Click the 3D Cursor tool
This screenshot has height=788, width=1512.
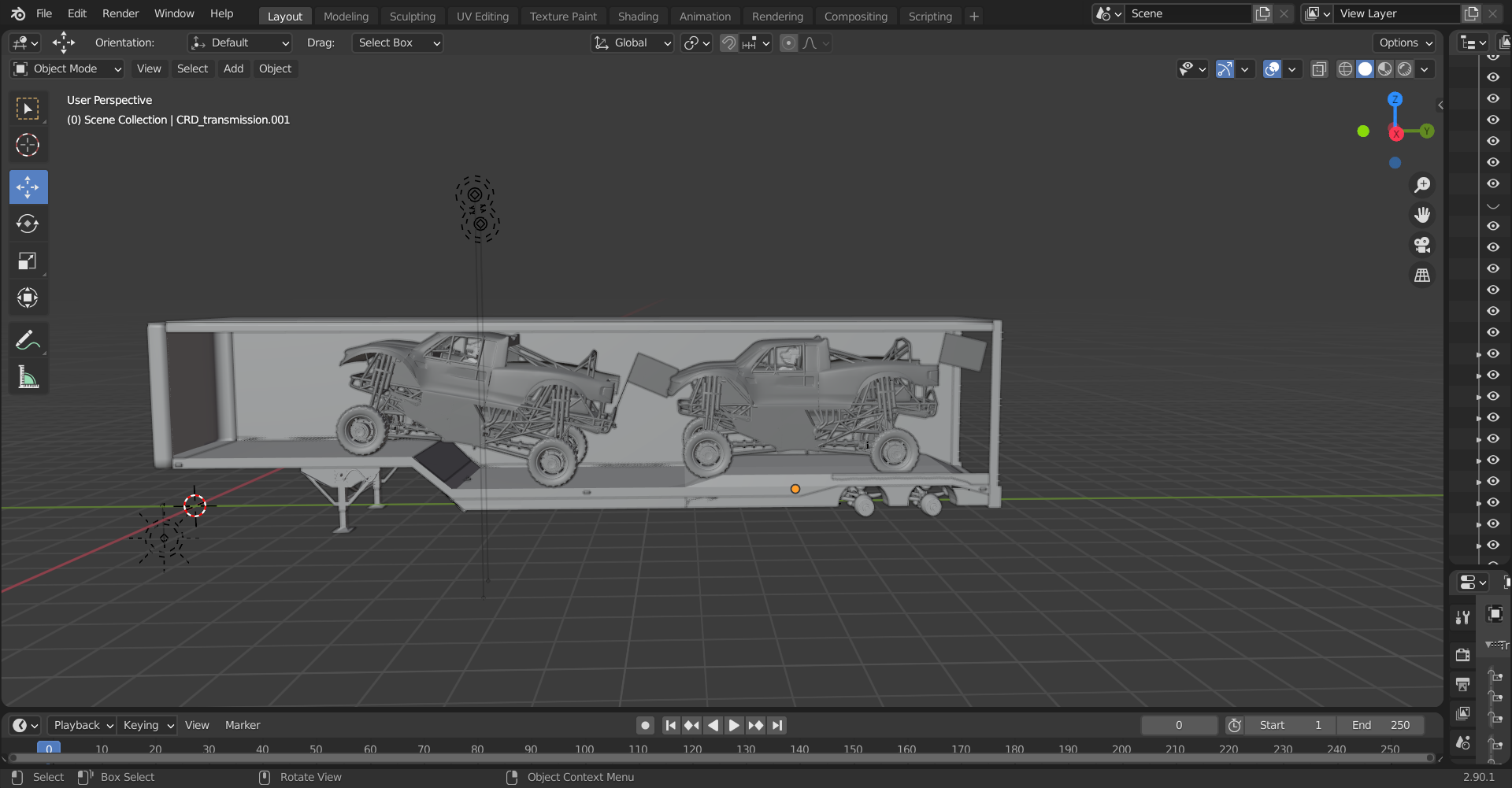click(x=28, y=145)
